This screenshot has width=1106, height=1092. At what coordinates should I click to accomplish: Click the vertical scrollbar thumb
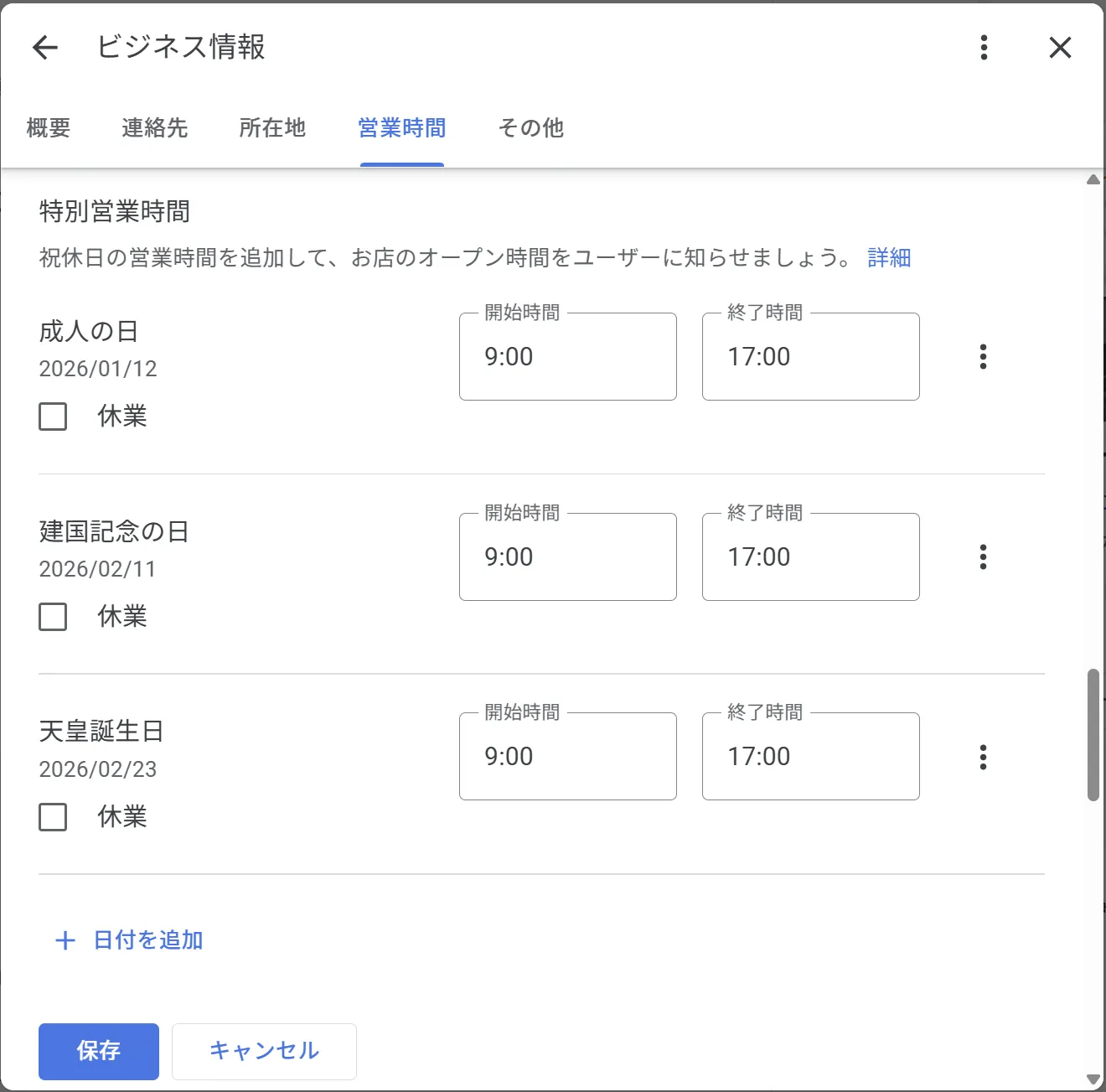pyautogui.click(x=1093, y=734)
